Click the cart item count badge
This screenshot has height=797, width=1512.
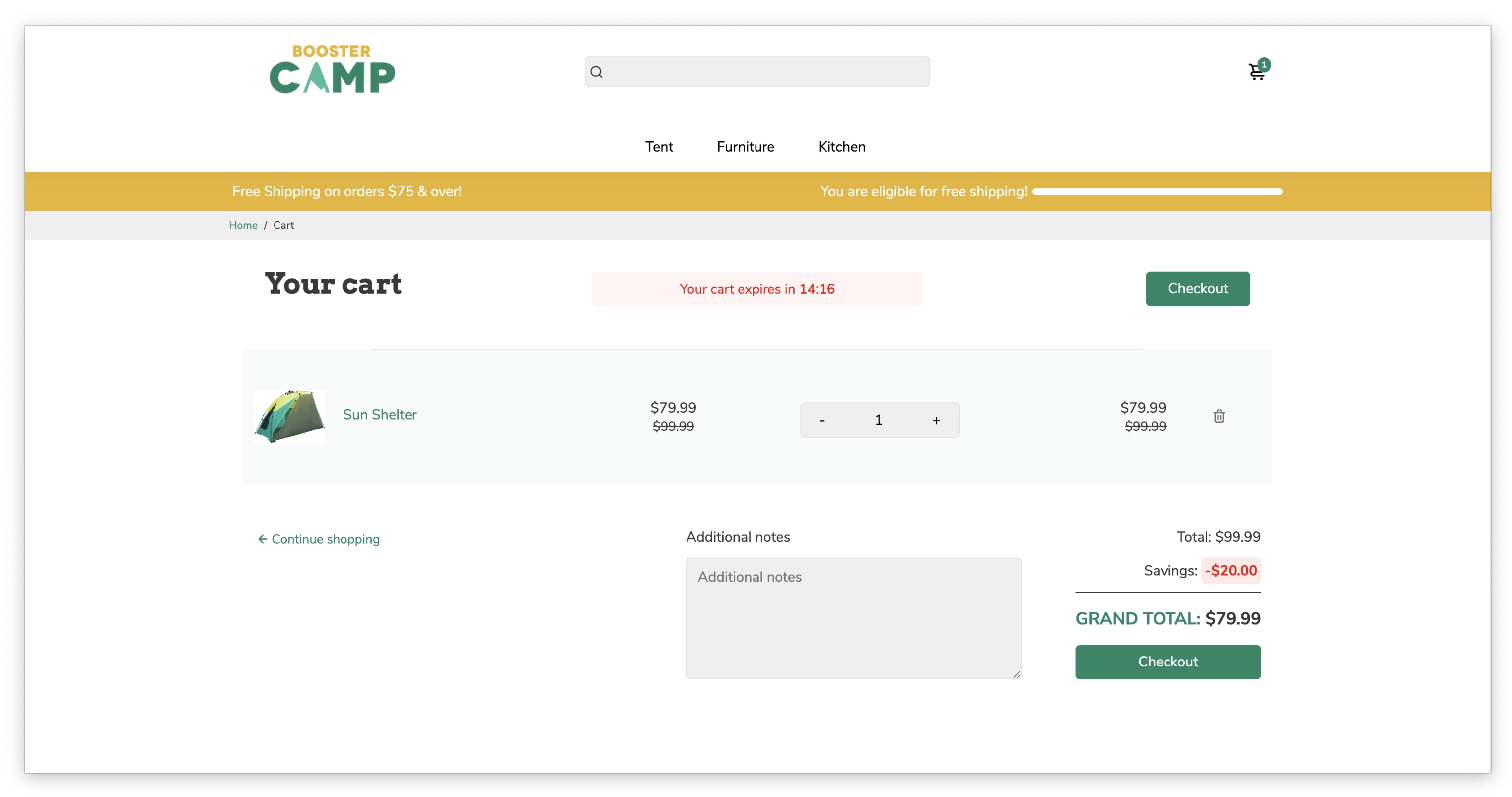point(1264,65)
